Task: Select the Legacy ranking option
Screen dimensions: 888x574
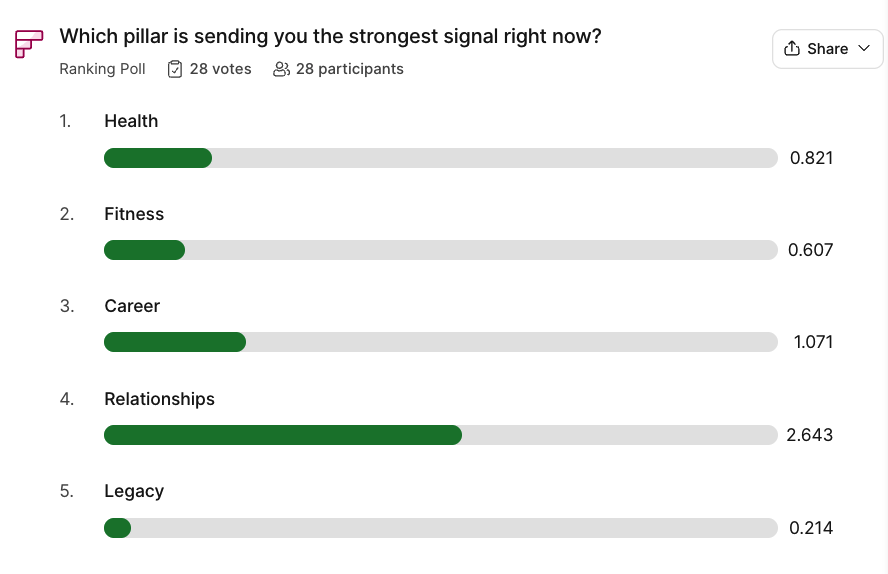Action: pyautogui.click(x=134, y=491)
